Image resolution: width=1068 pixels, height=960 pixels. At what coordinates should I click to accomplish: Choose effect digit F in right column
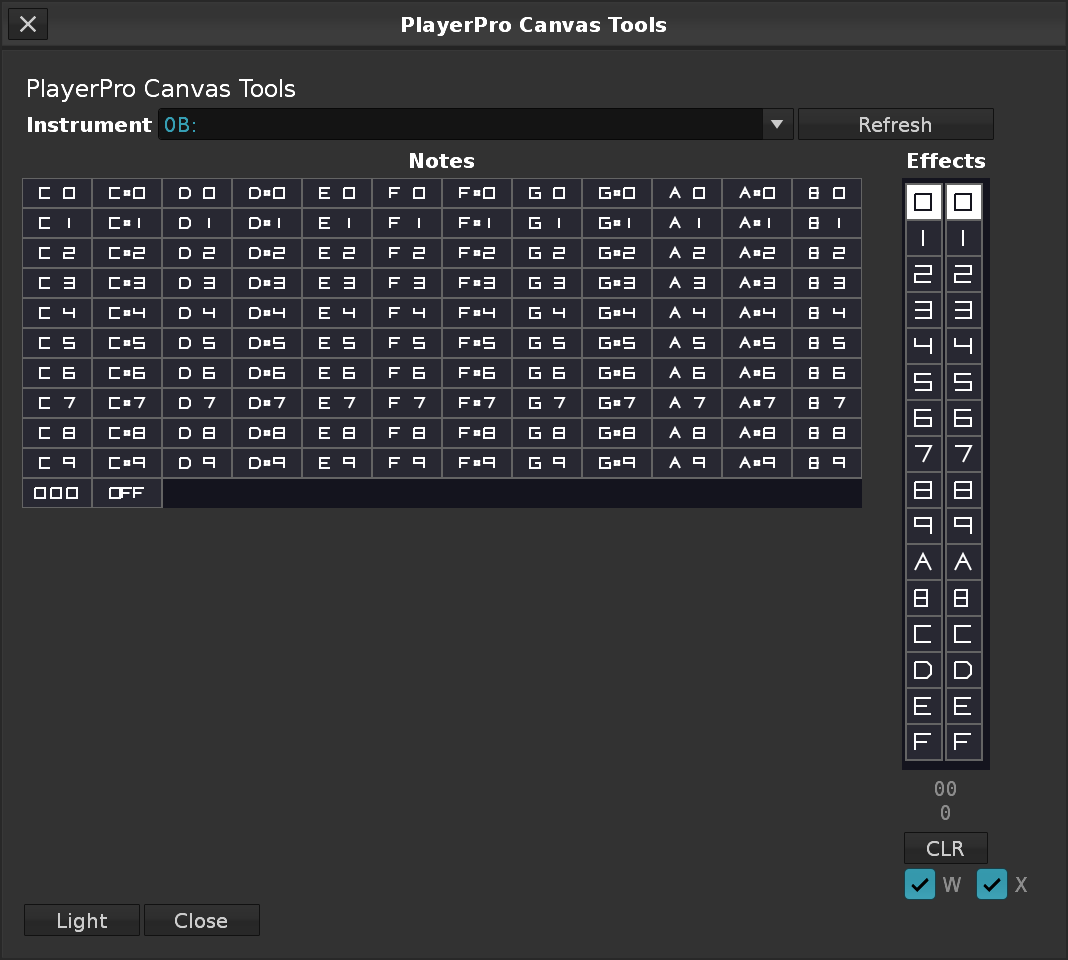point(963,742)
